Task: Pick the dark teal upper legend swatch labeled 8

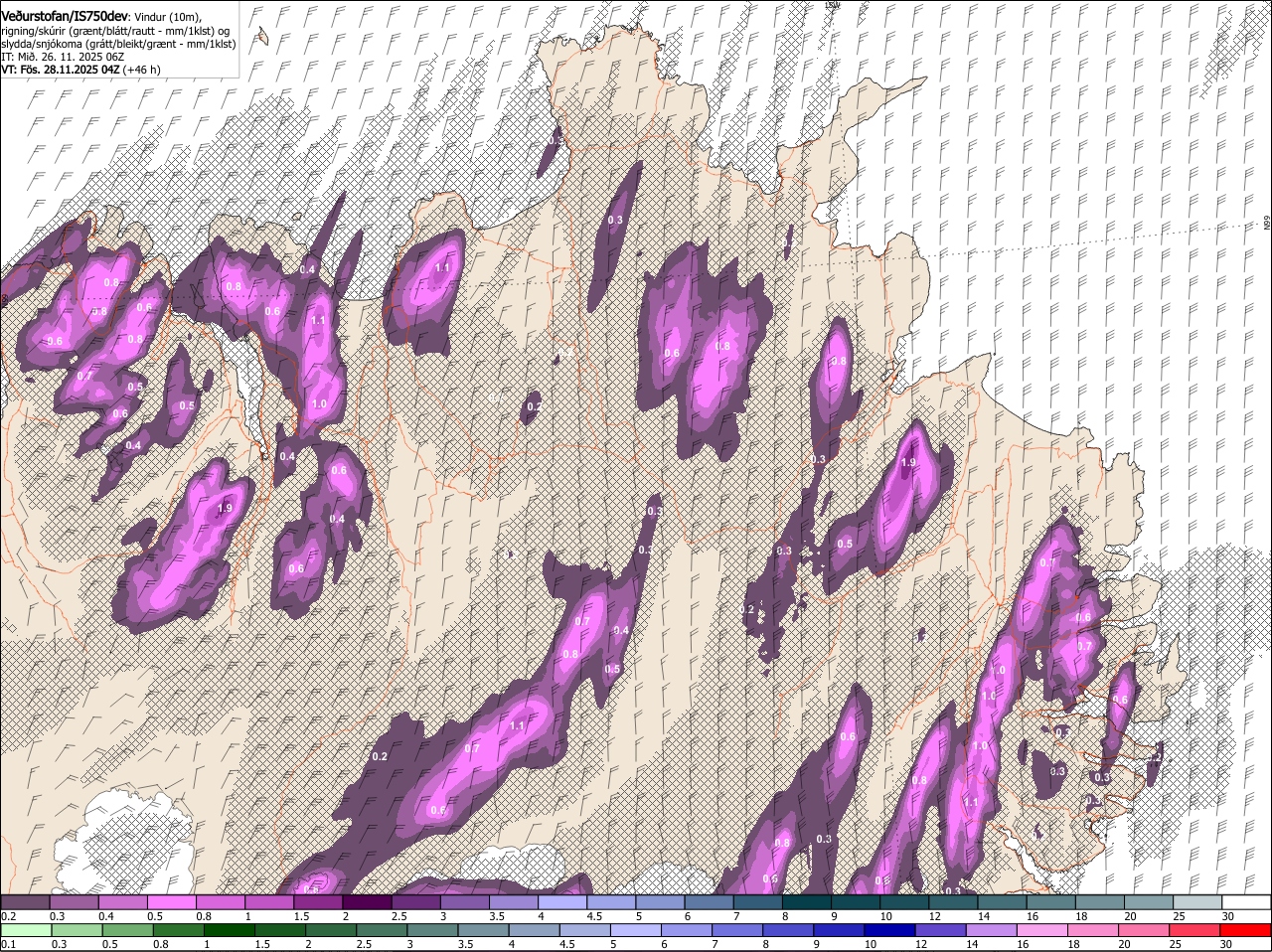Action: pos(807,901)
